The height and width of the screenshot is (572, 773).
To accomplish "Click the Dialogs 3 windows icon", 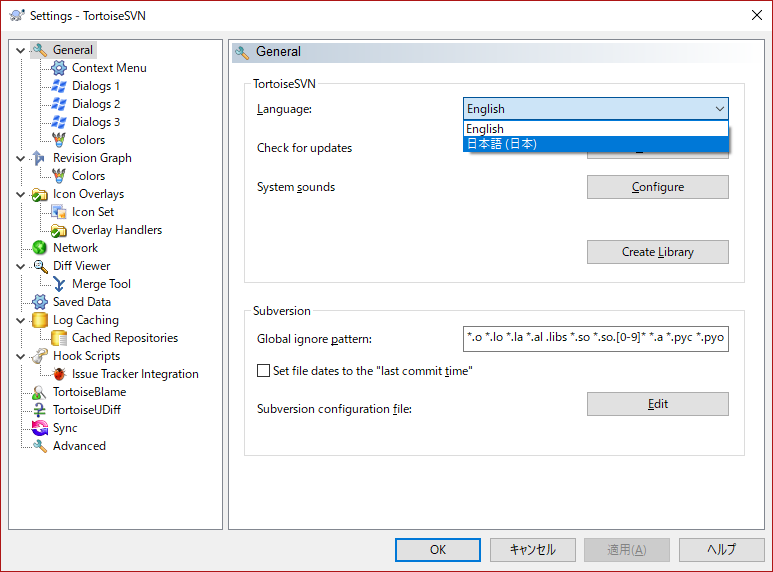I will (59, 122).
